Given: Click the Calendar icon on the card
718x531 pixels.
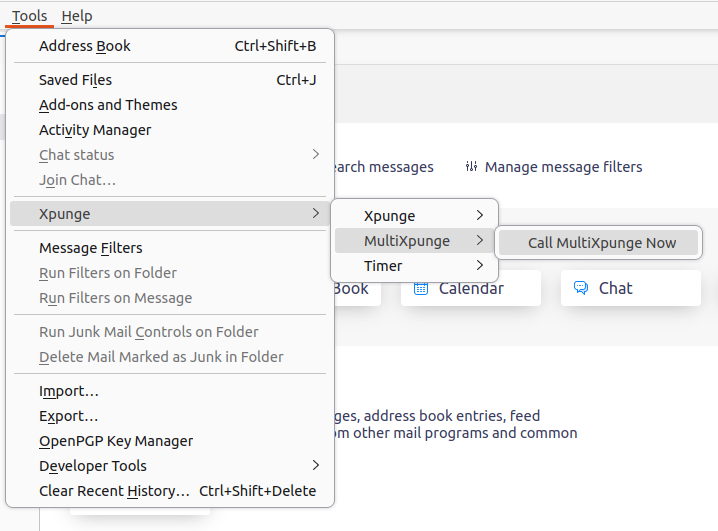Looking at the screenshot, I should (421, 288).
